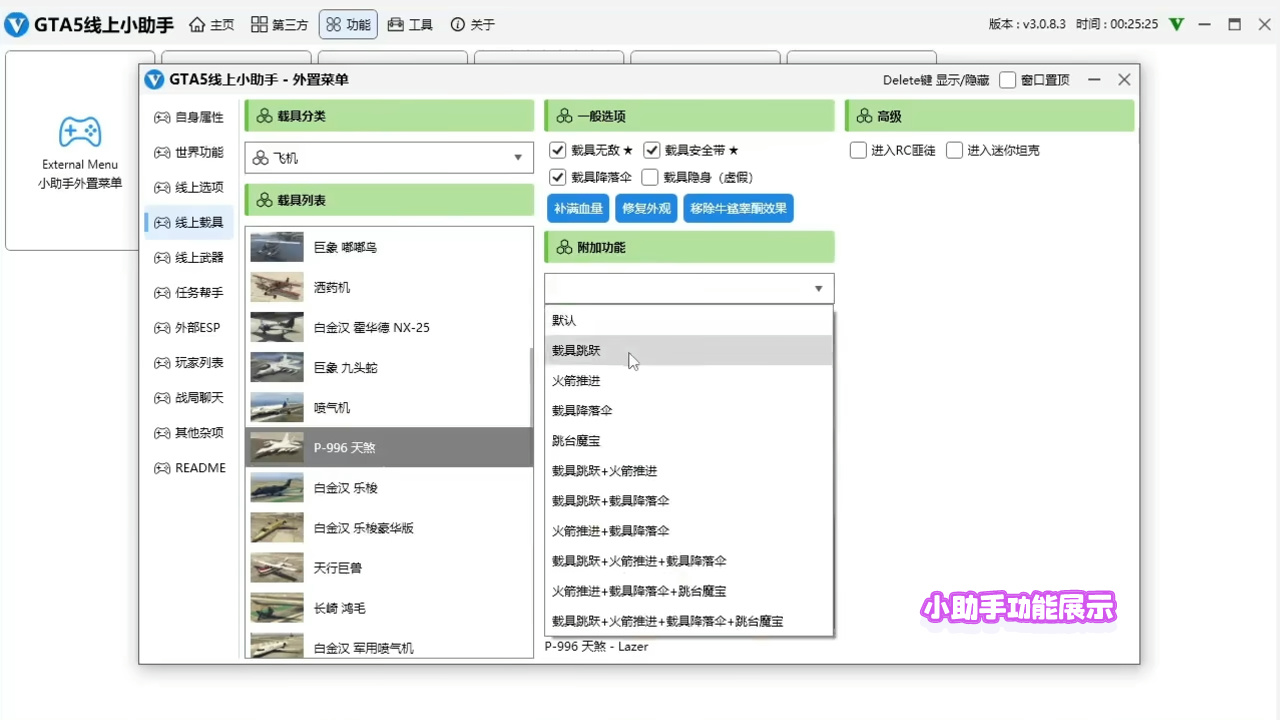Open the 关于 about tab
The image size is (1280, 720).
pos(472,24)
